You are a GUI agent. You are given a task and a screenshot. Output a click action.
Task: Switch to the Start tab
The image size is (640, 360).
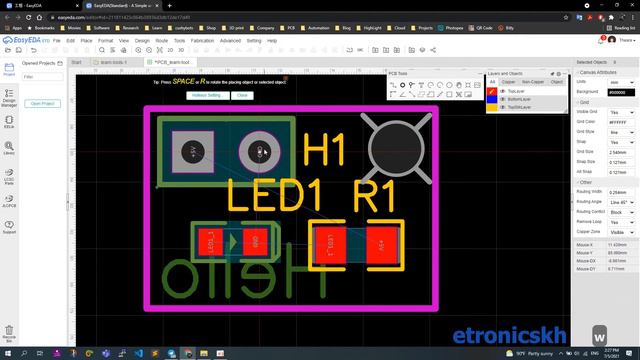click(x=76, y=62)
